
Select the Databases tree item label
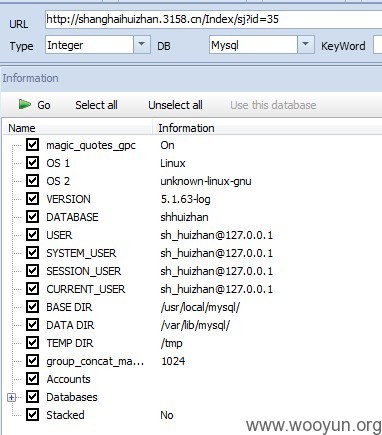pyautogui.click(x=72, y=397)
